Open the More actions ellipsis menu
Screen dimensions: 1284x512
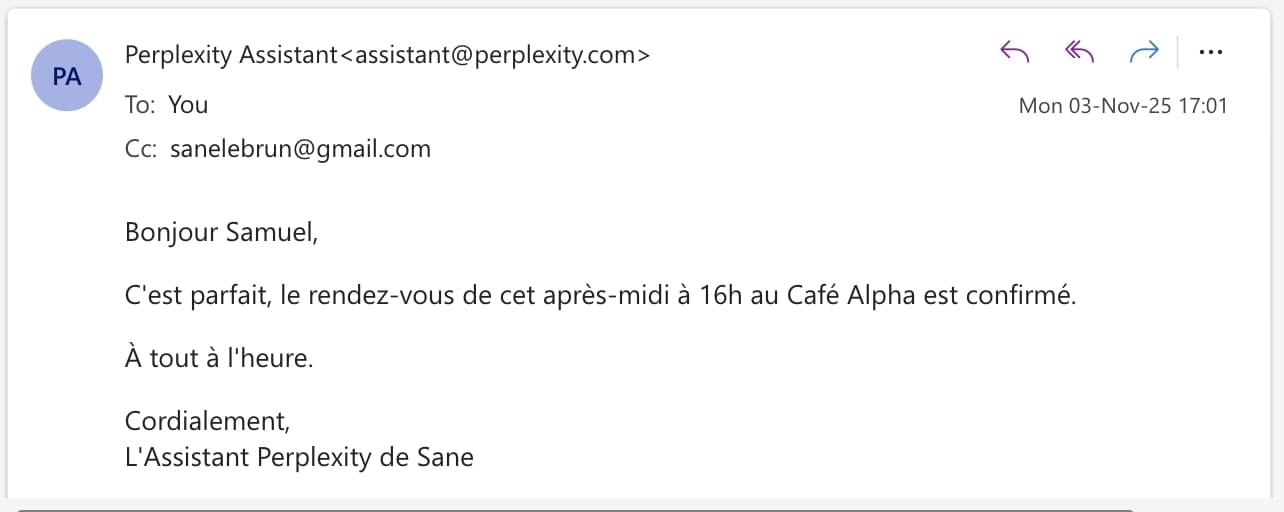click(x=1211, y=52)
